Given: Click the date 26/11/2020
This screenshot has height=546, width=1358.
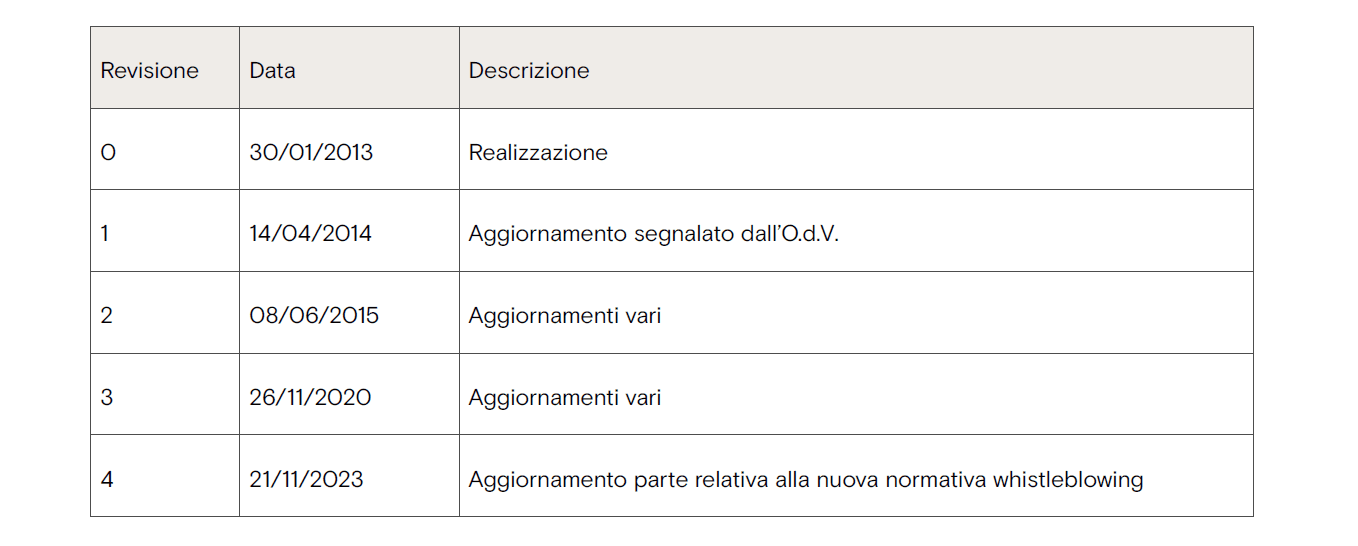Looking at the screenshot, I should 310,398.
